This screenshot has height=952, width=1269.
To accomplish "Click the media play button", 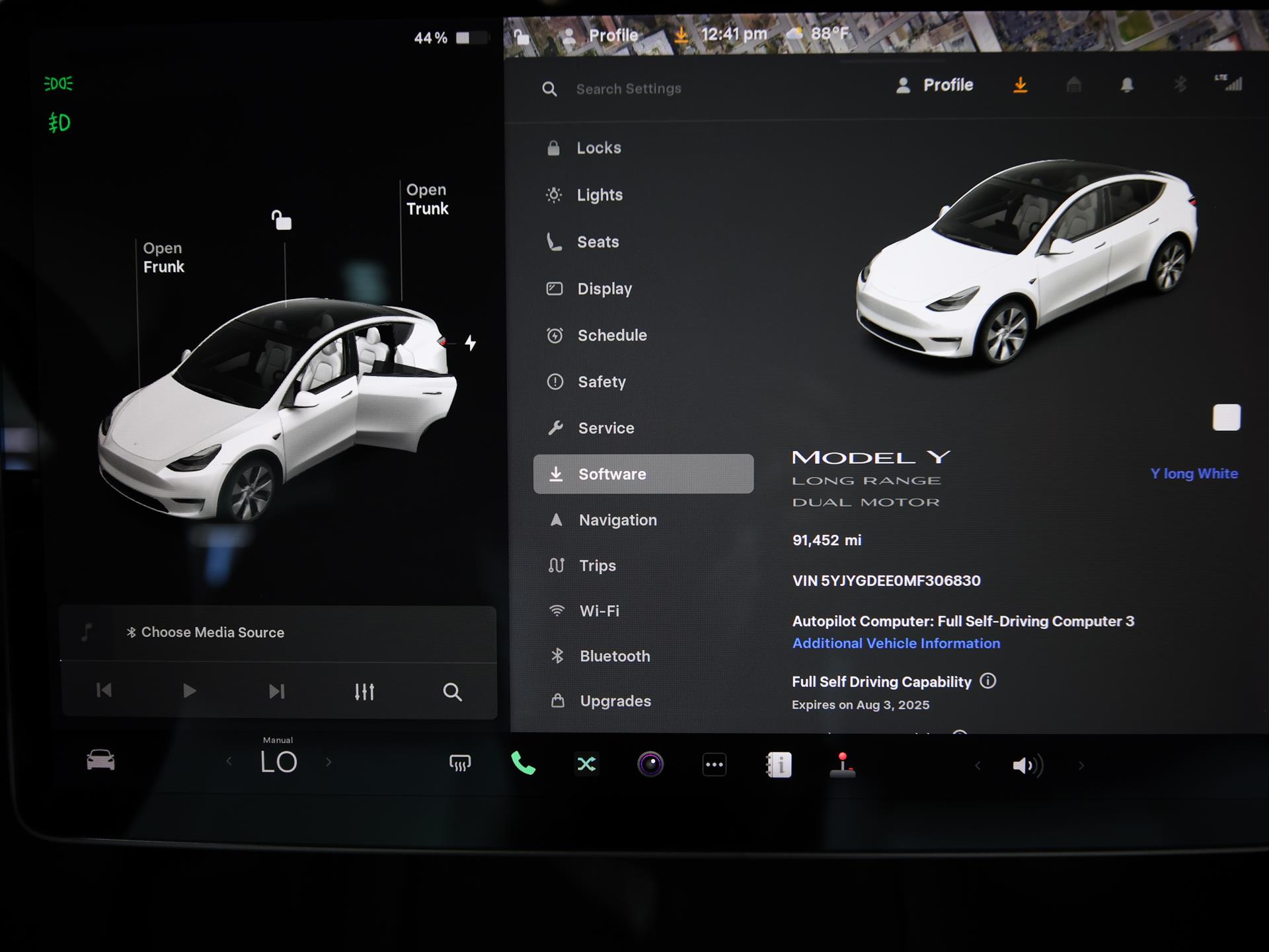I will point(189,691).
